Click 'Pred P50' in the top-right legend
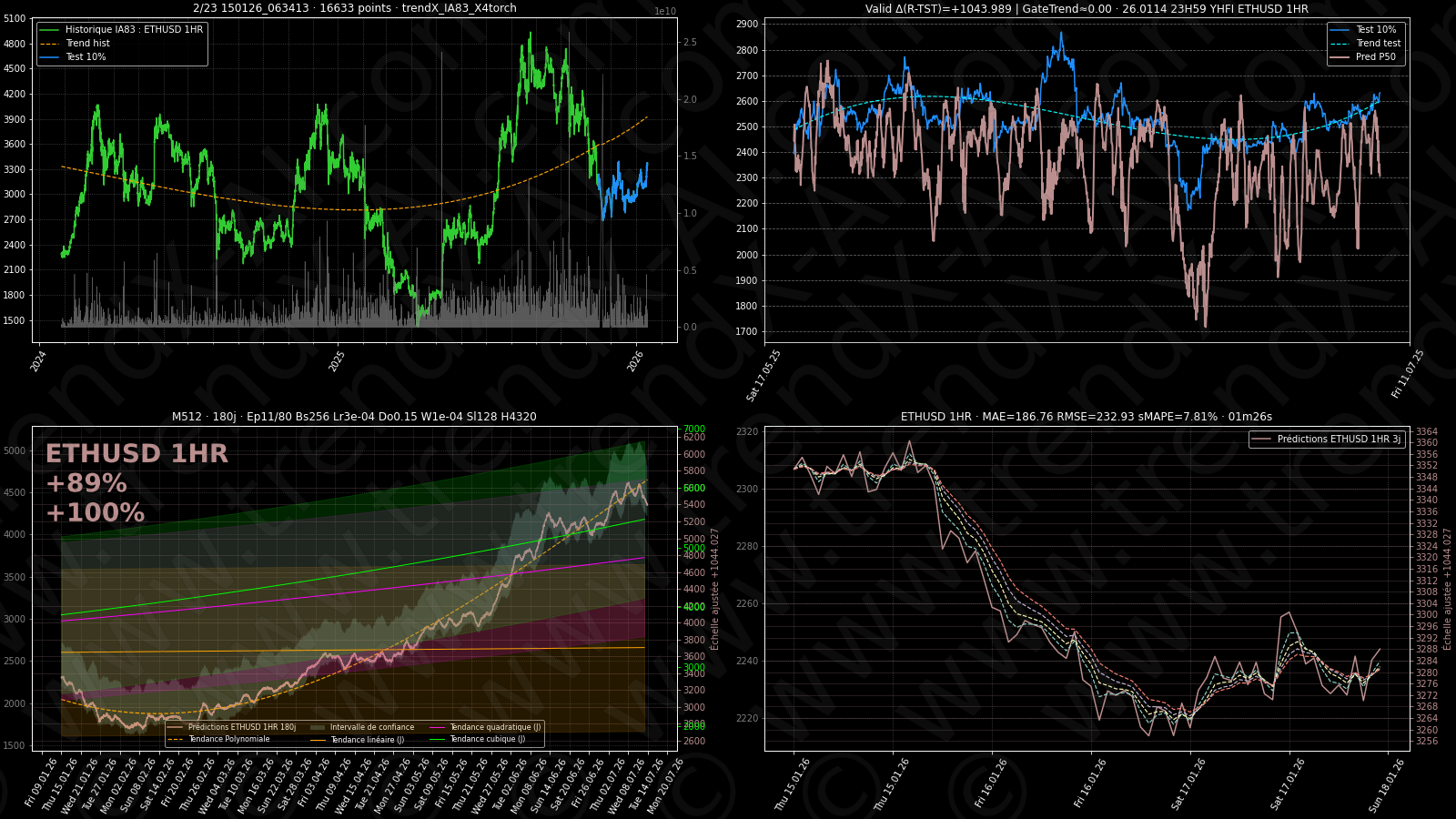Screen dimensions: 1456x819 click(1375, 57)
